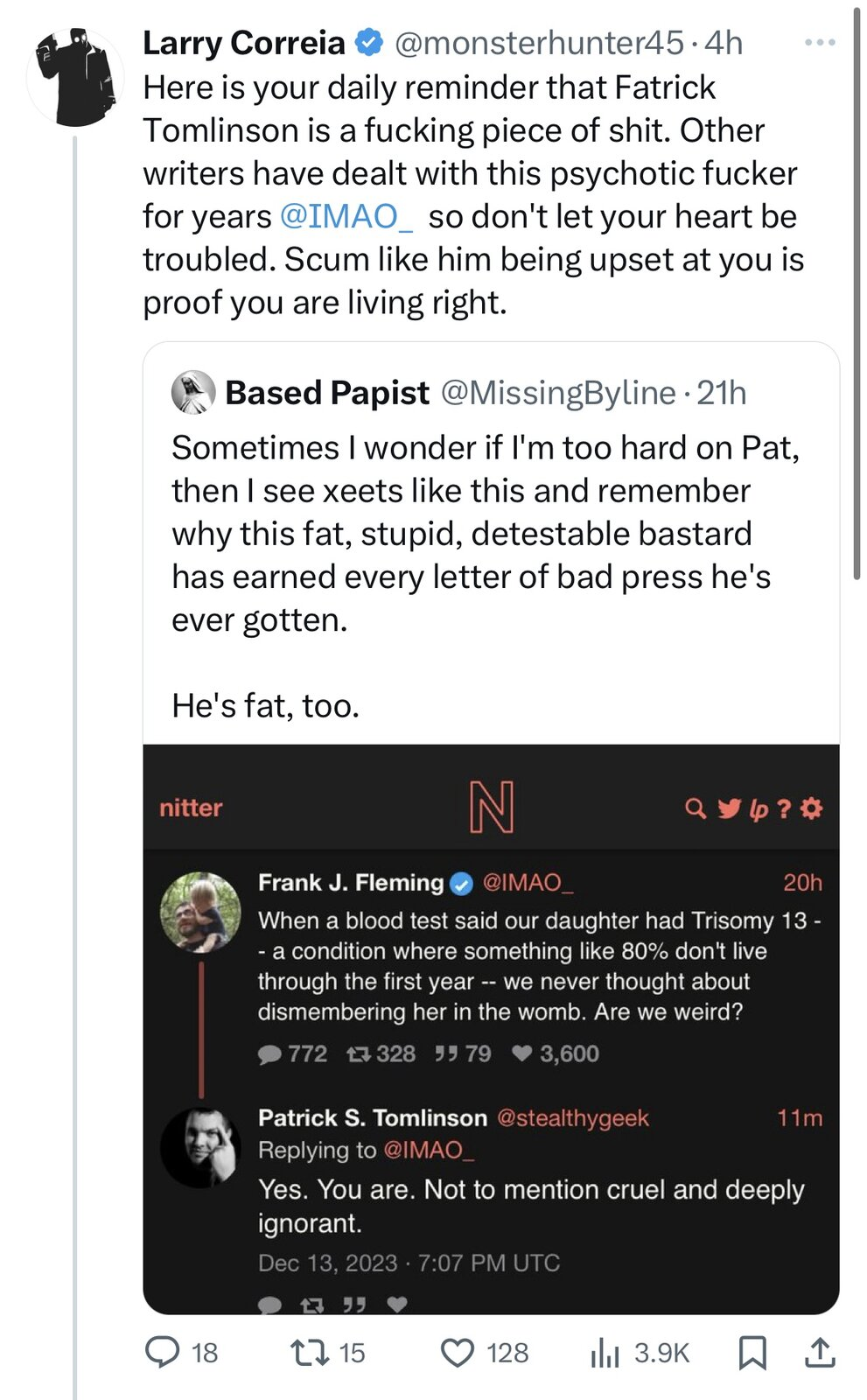This screenshot has width=867, height=1400.
Task: Click the page scrollbar thumb
Action: (x=857, y=293)
